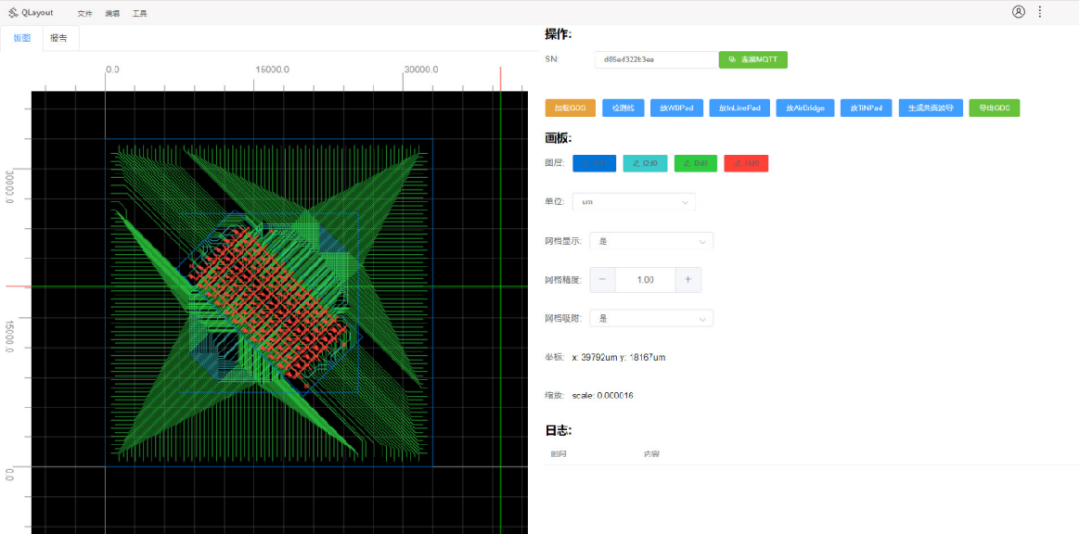Click the QLayout logo icon
This screenshot has width=1080, height=534.
(13, 12)
